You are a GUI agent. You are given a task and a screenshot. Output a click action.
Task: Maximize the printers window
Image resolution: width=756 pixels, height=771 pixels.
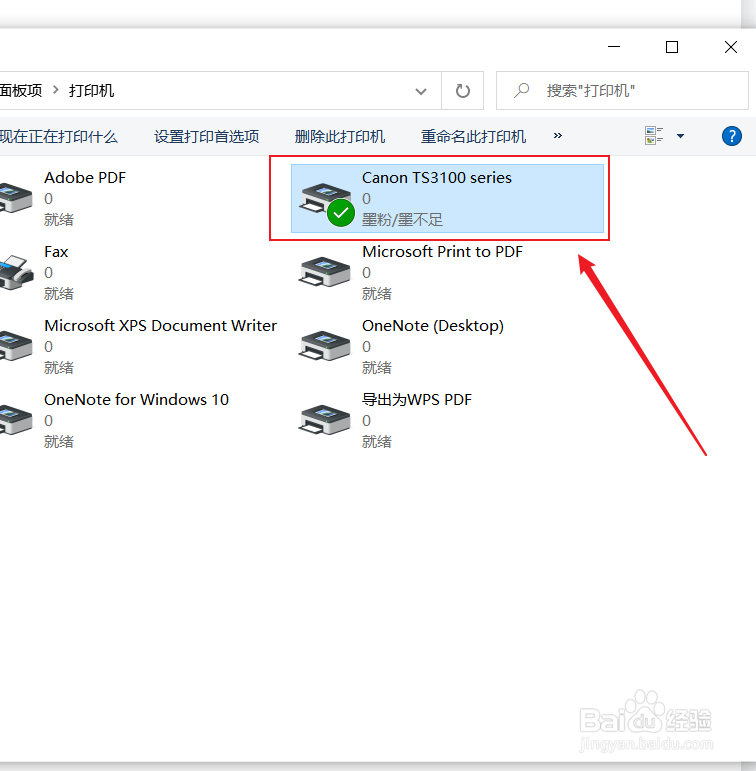672,47
